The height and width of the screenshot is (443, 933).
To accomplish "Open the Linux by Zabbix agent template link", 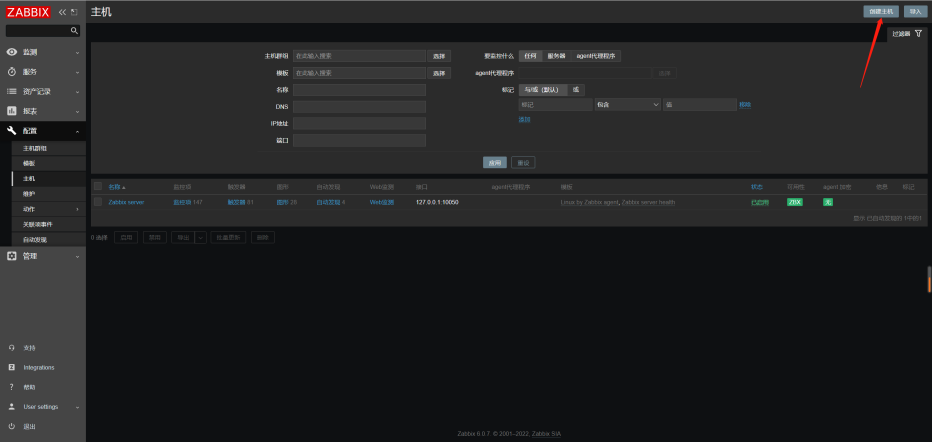I will click(x=589, y=202).
